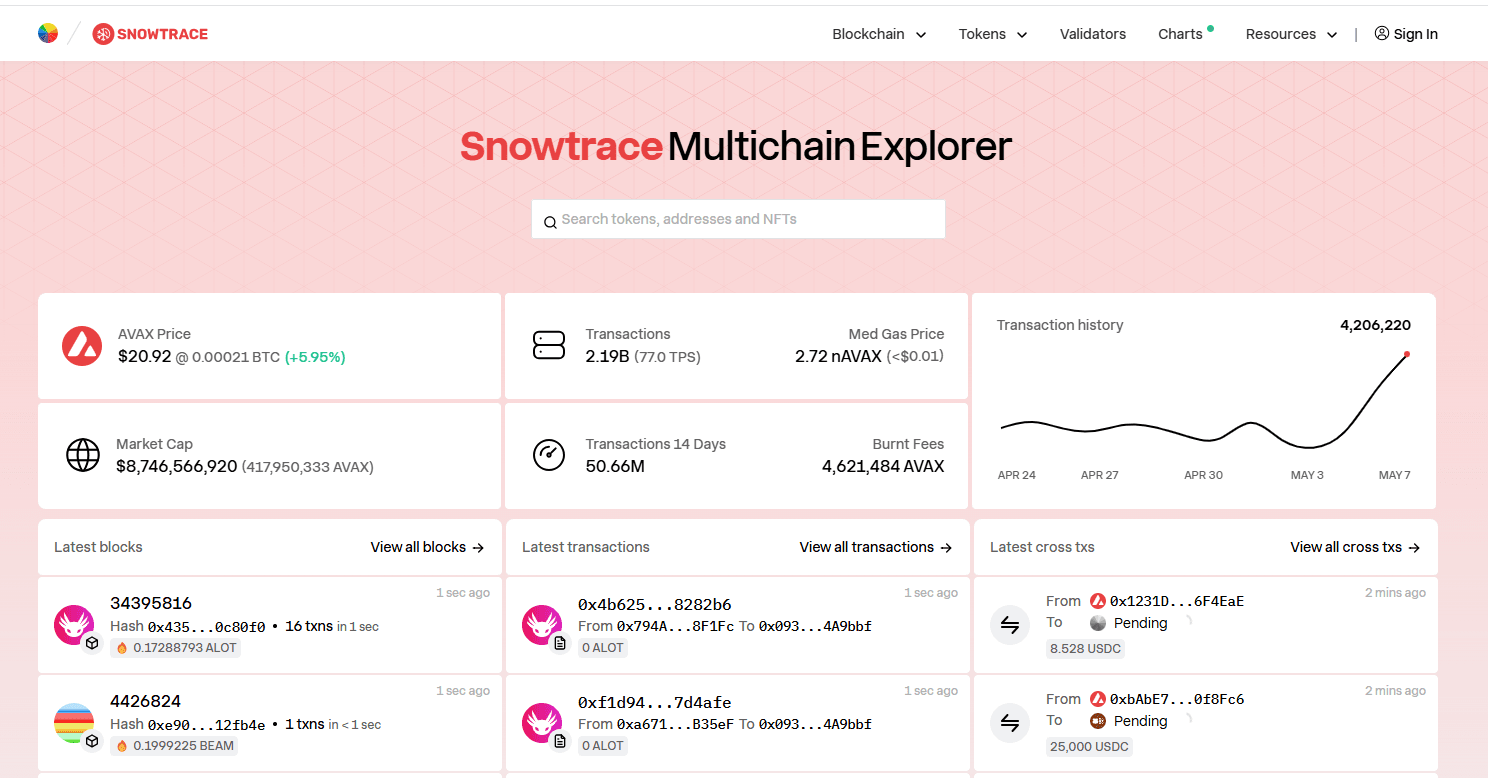This screenshot has width=1488, height=778.
Task: Click the red dot on the transaction history chart
Action: [1407, 354]
